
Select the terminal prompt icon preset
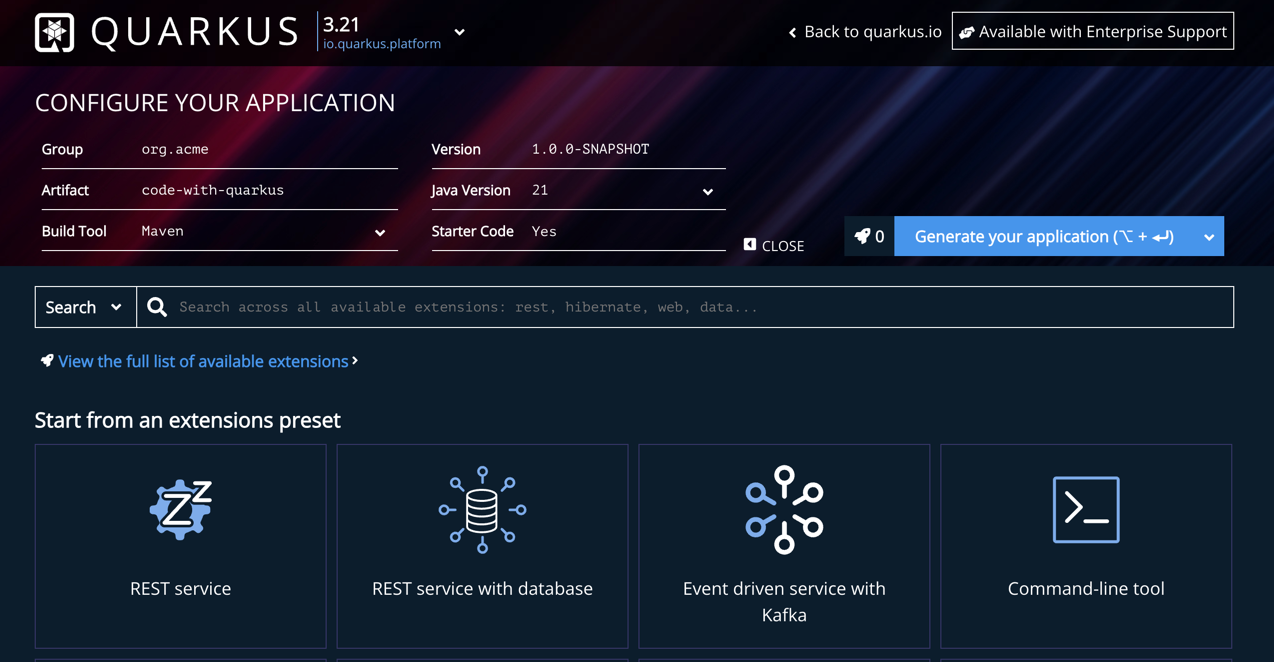(1086, 509)
